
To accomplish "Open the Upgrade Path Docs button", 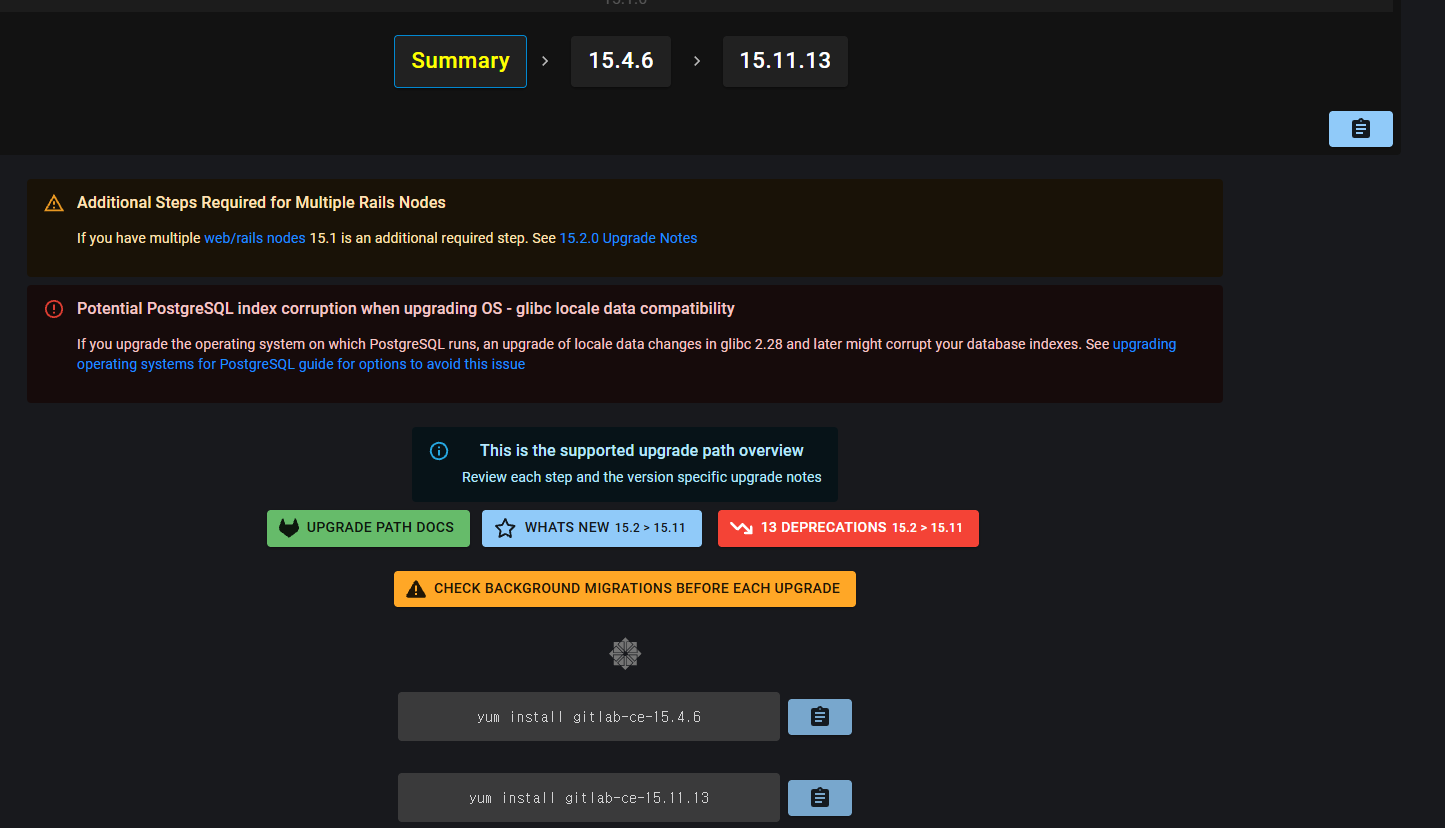I will 368,528.
